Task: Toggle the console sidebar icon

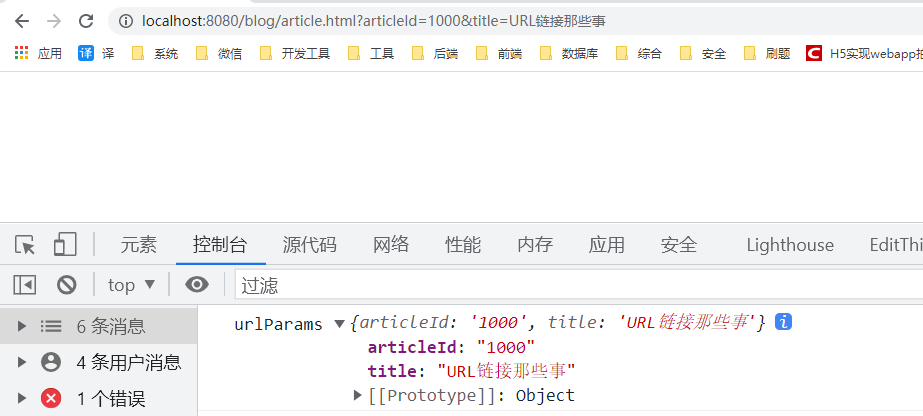Action: [x=25, y=285]
